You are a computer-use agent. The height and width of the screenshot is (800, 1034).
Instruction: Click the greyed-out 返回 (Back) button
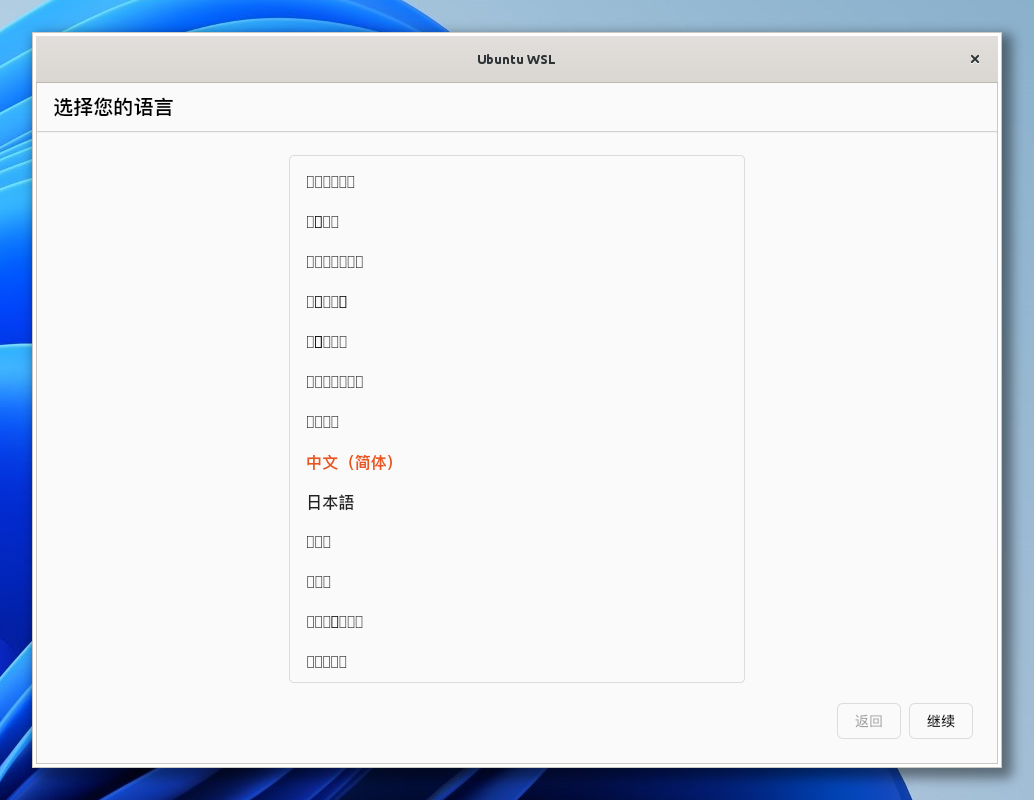(x=868, y=721)
